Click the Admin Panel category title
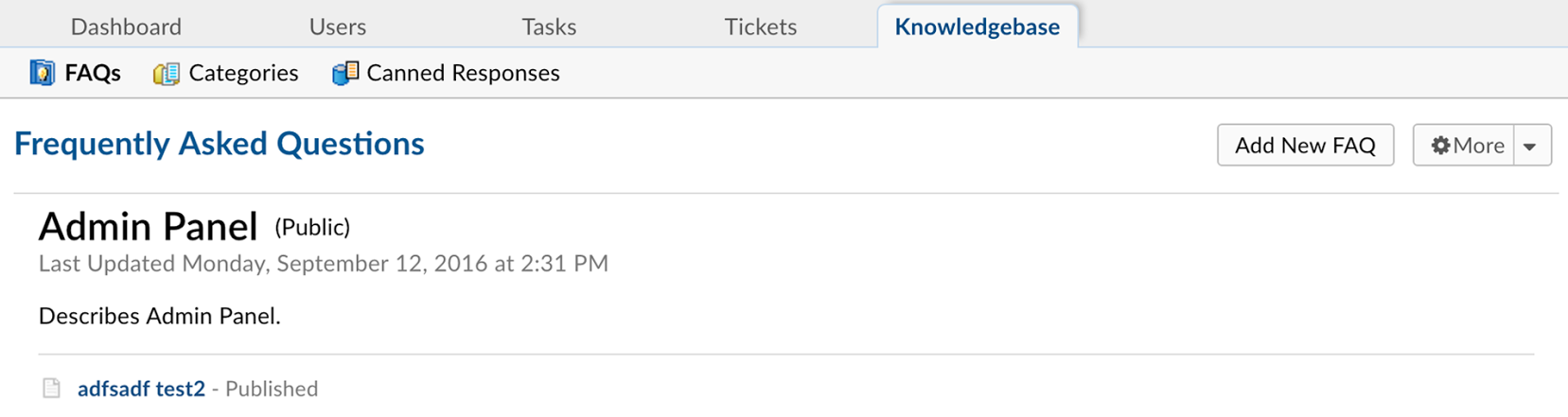 coord(148,227)
